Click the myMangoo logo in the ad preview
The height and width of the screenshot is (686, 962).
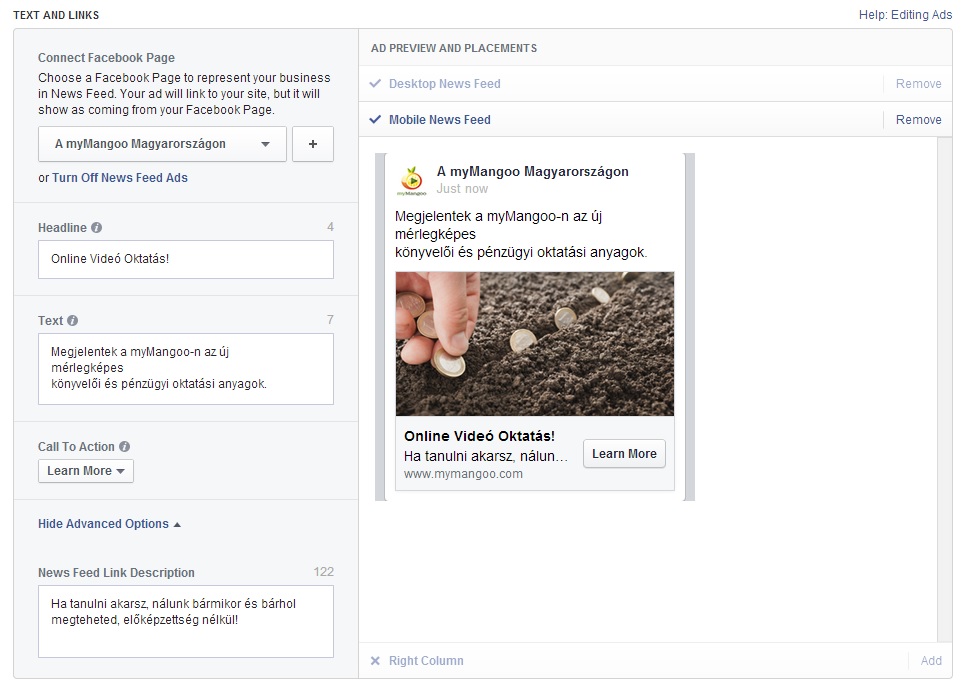pyautogui.click(x=412, y=180)
